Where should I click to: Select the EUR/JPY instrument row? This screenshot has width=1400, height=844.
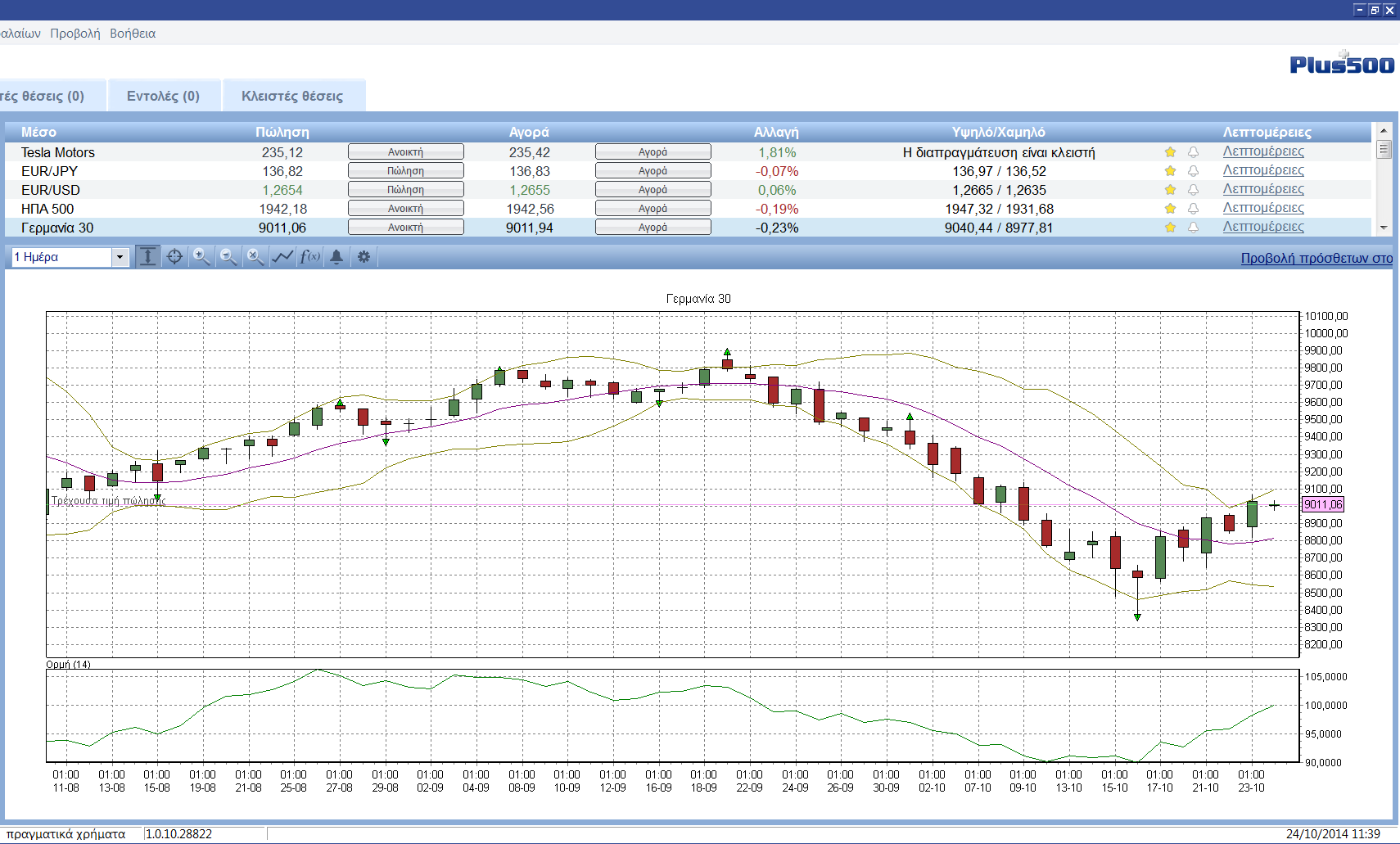688,171
